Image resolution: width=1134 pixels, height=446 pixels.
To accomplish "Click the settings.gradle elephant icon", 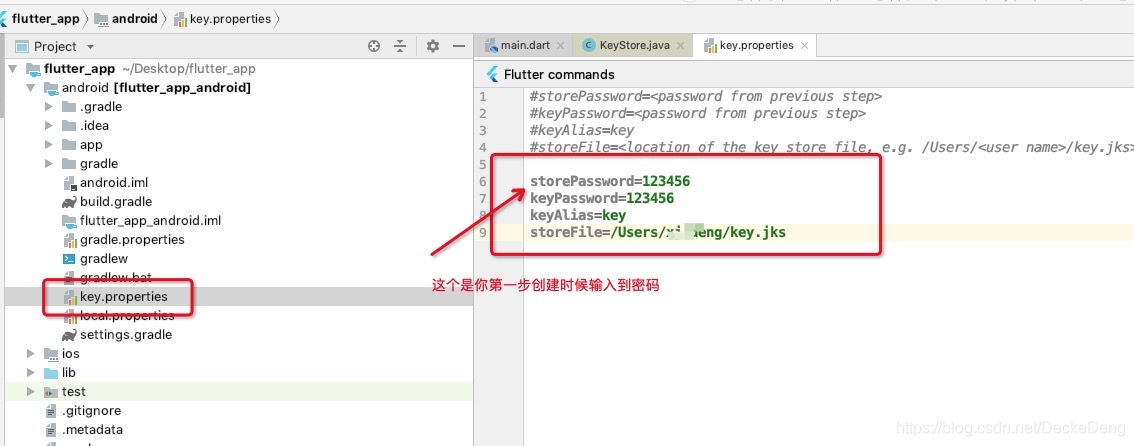I will pyautogui.click(x=69, y=335).
